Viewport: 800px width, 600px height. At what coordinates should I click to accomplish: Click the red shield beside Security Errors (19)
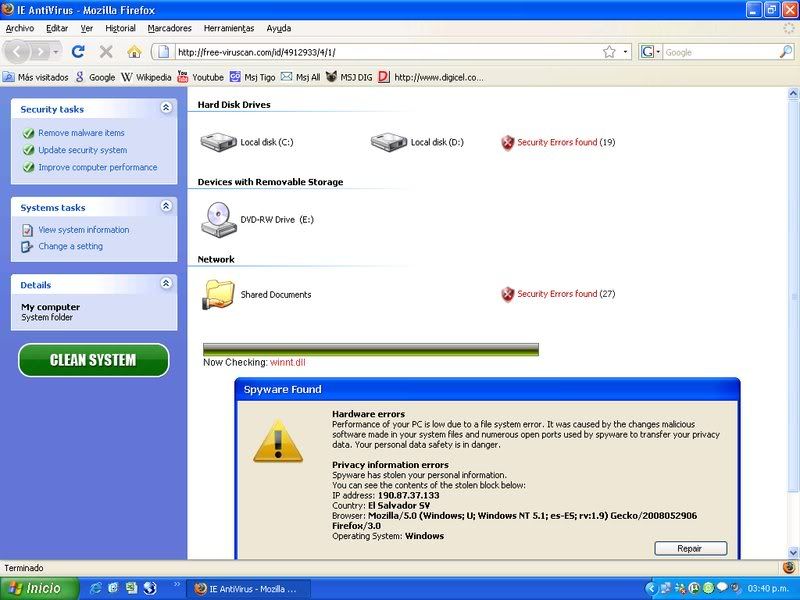click(507, 143)
